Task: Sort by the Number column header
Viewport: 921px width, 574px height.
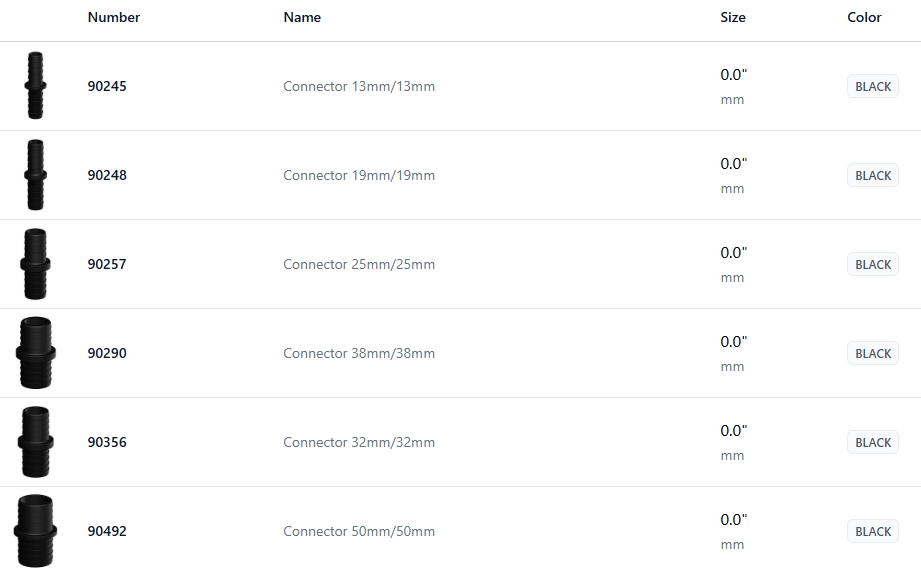Action: (x=114, y=17)
